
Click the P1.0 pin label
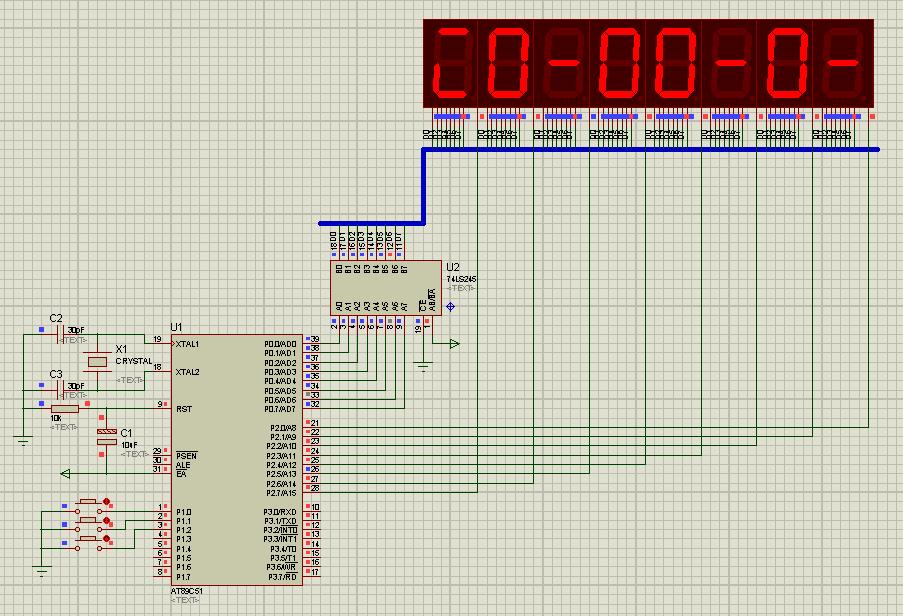[184, 512]
